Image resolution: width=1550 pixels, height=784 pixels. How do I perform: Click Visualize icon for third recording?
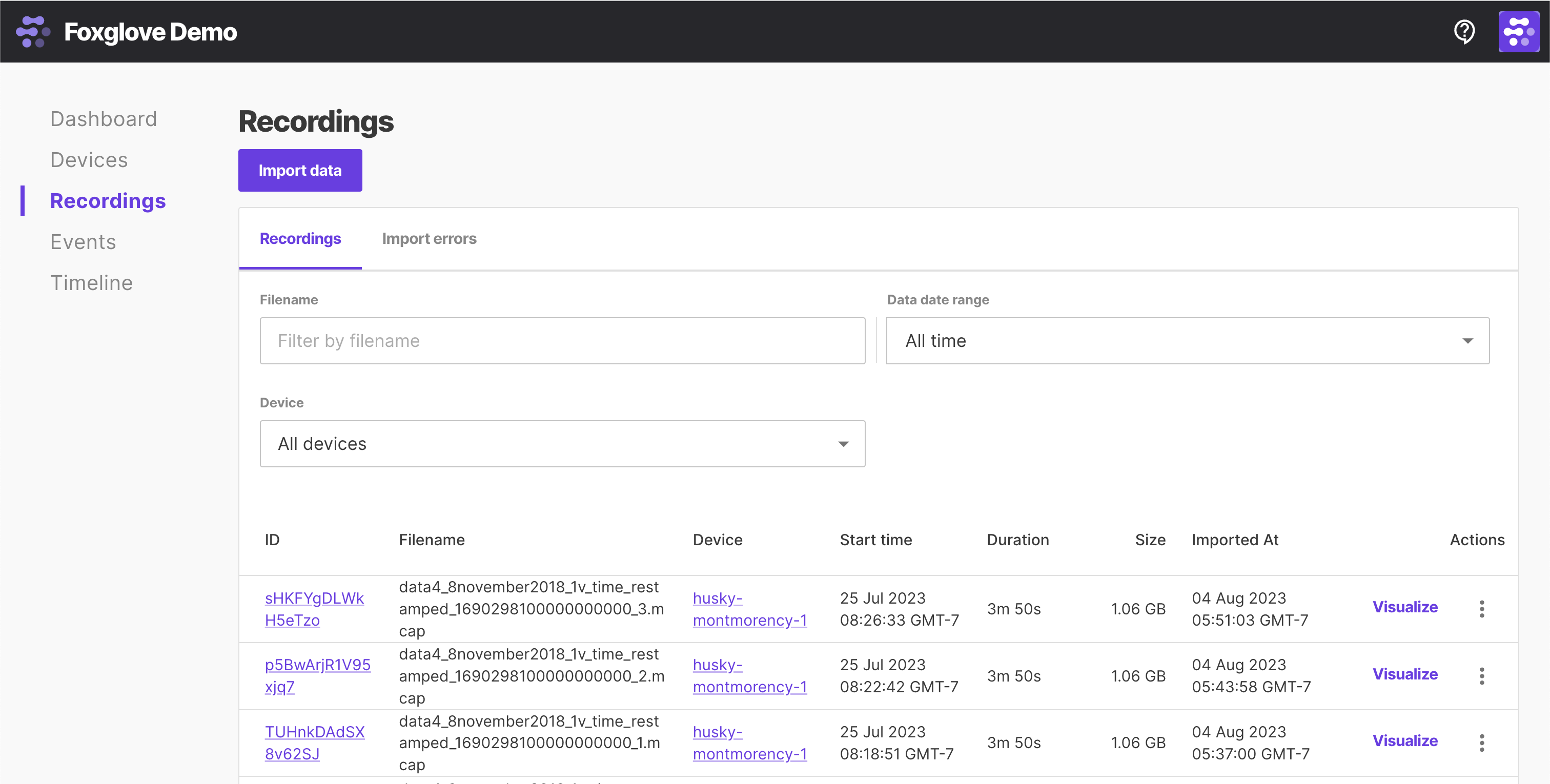pyautogui.click(x=1406, y=740)
